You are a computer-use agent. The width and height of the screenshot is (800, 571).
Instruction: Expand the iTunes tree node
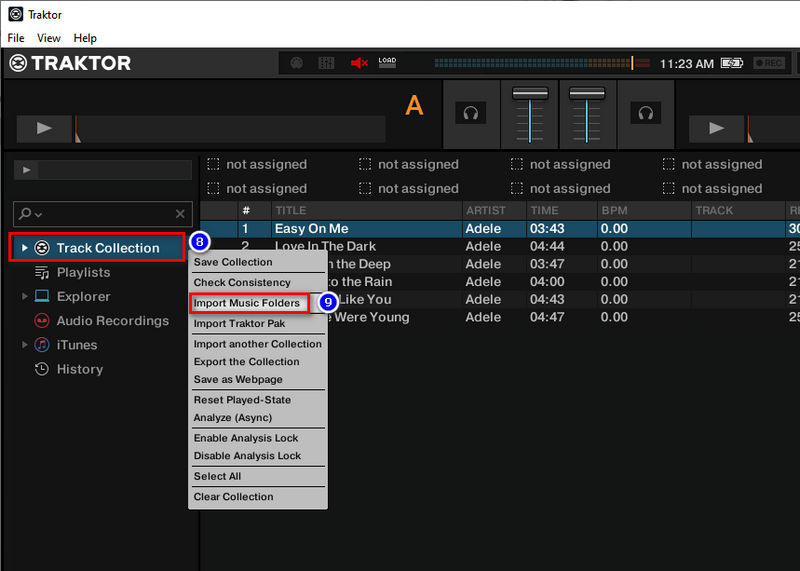point(24,345)
